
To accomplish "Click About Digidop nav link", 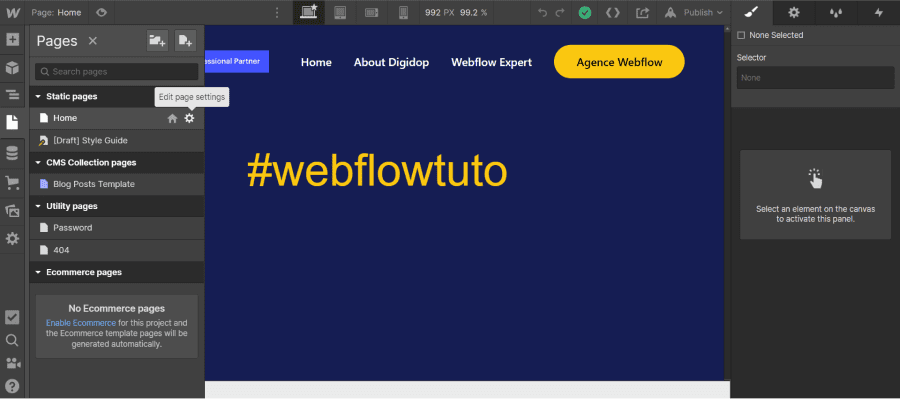I will click(391, 62).
